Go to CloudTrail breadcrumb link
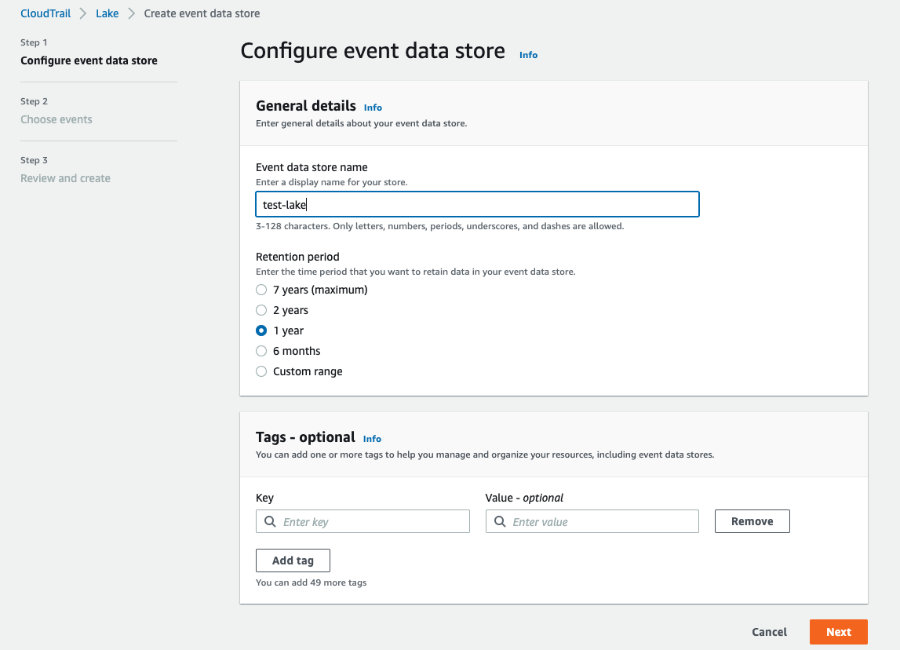 click(45, 13)
